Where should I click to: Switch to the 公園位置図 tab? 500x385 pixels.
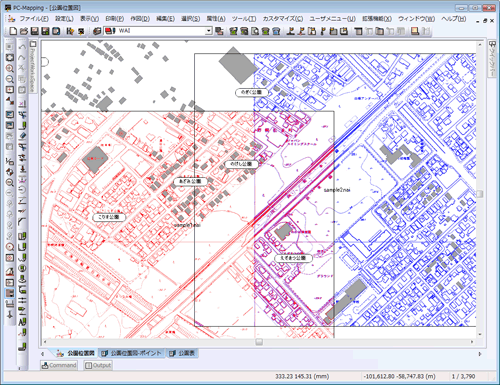(x=76, y=353)
